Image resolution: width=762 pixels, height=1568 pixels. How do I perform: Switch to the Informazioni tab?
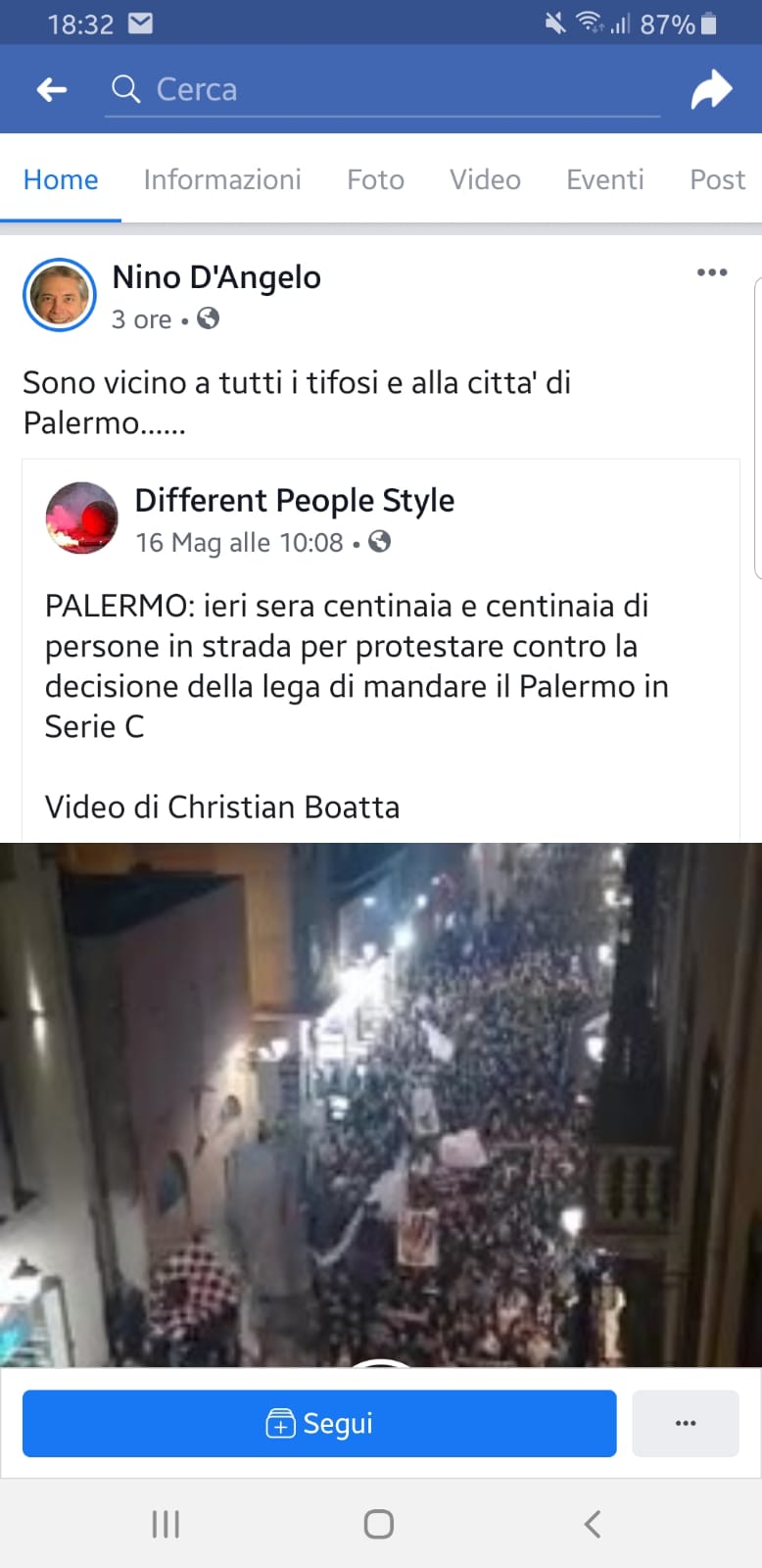click(222, 179)
